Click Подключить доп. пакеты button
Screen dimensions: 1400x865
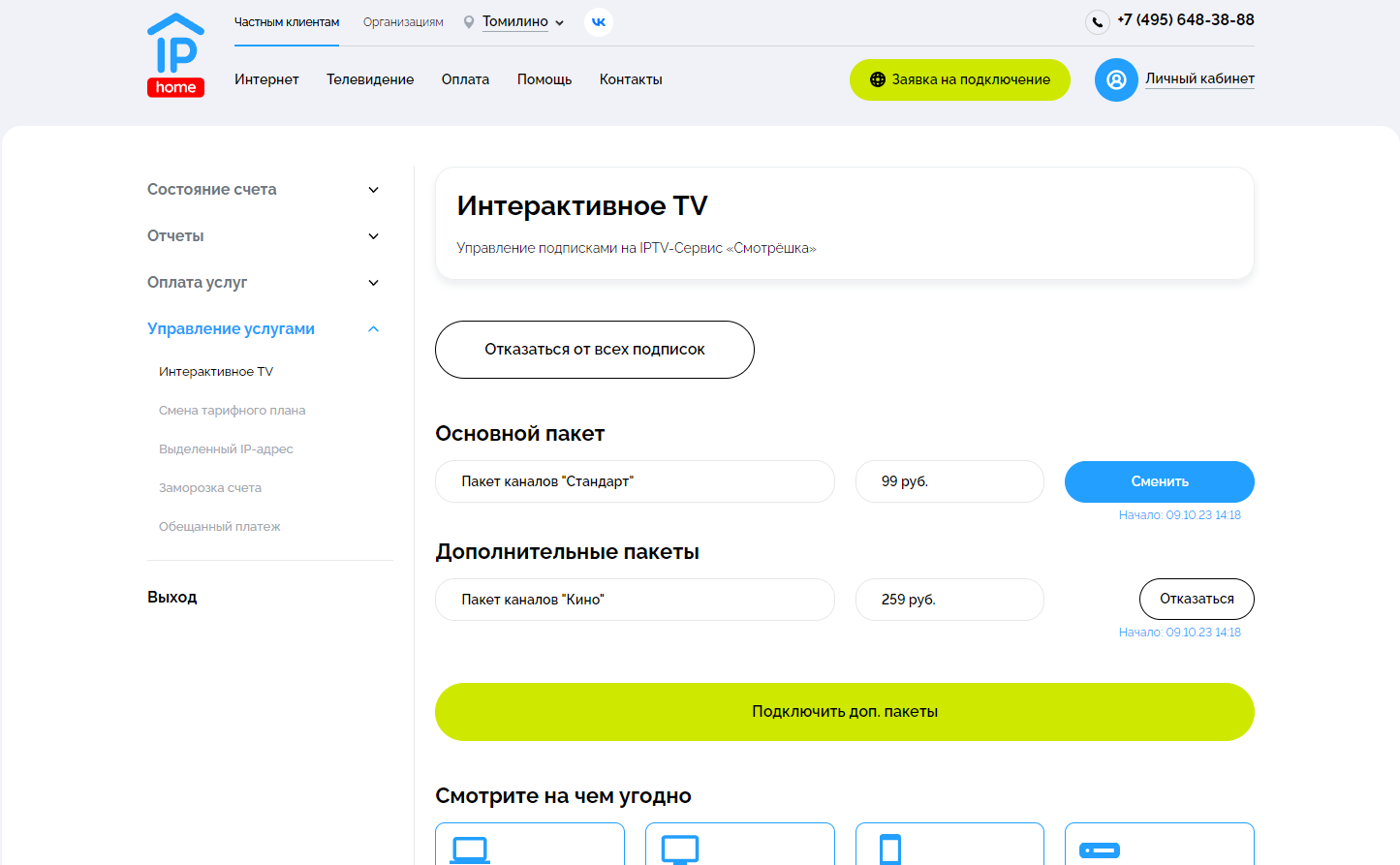[x=844, y=712]
